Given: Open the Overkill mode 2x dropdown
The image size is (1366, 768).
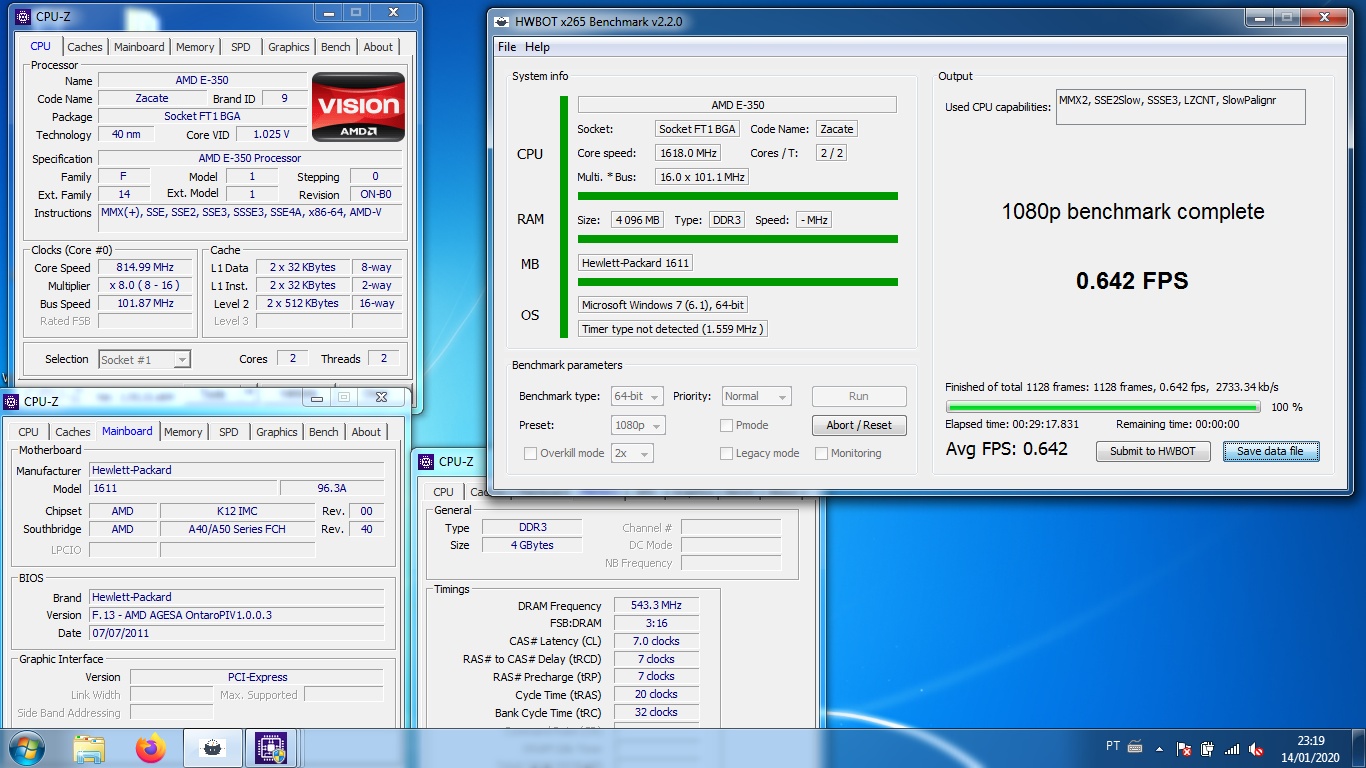Looking at the screenshot, I should [x=632, y=453].
